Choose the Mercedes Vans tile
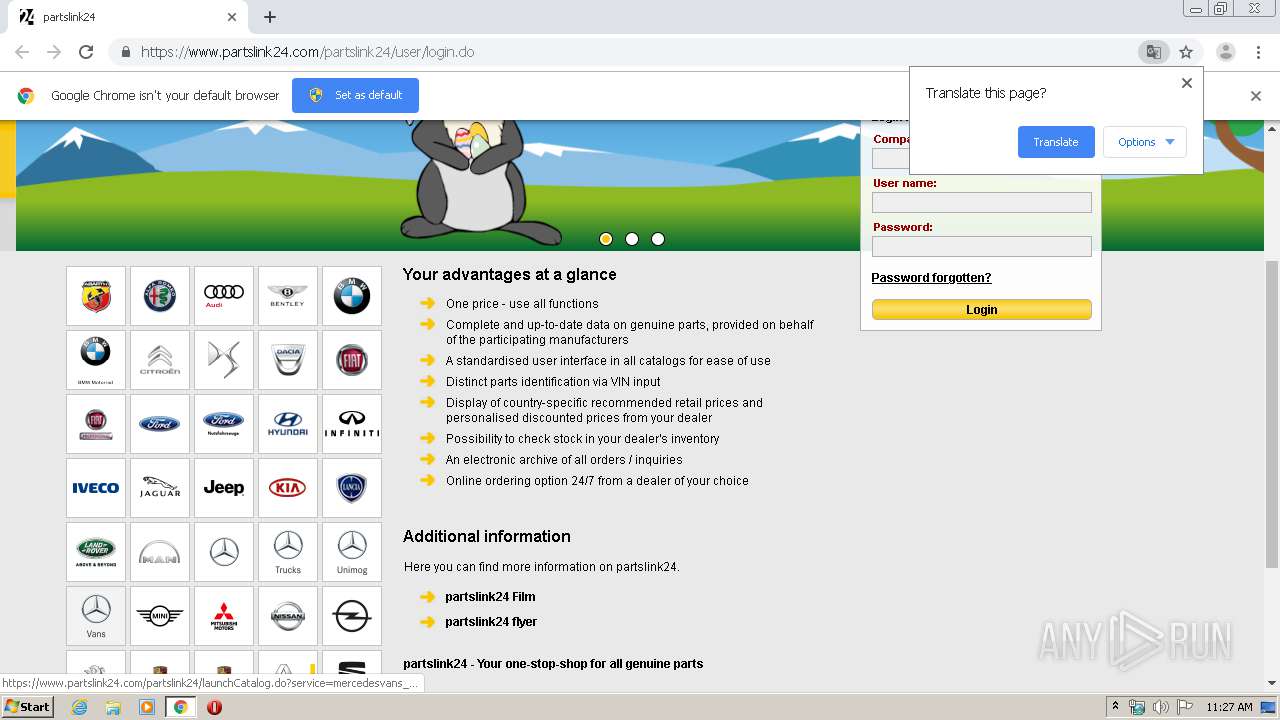 (x=96, y=616)
